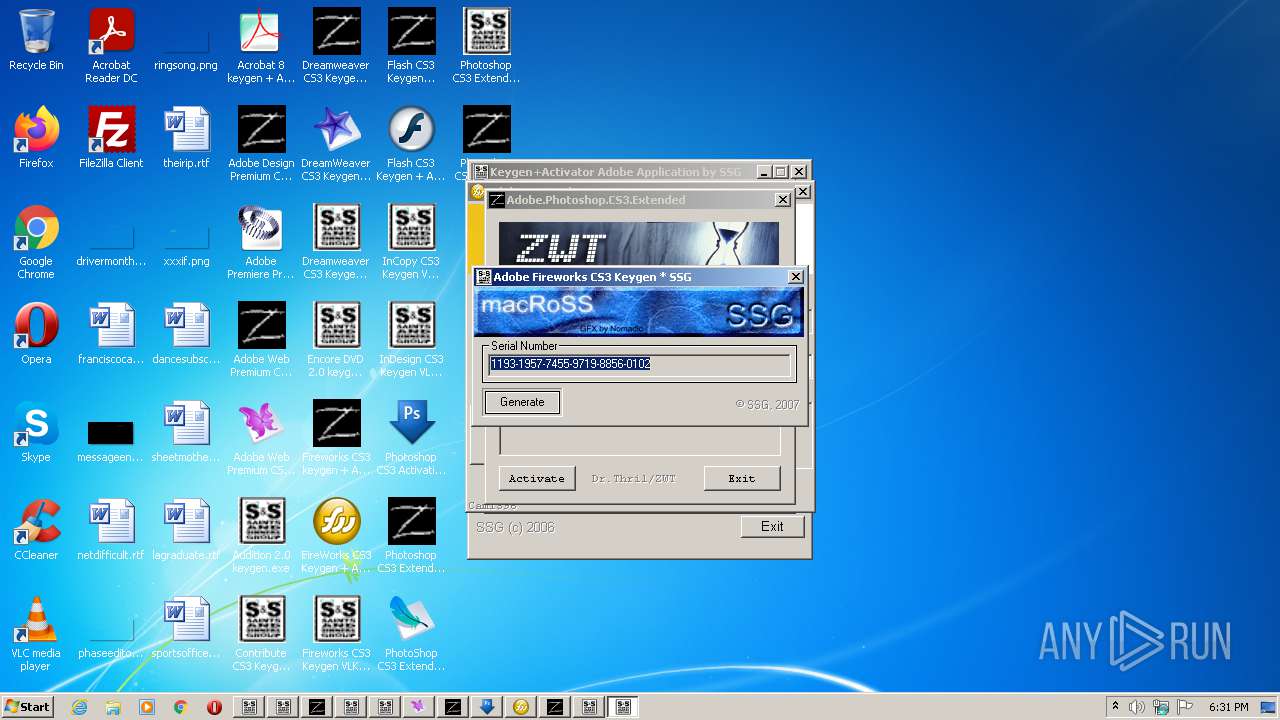1280x720 pixels.
Task: Open Contribute CS3 Keygen icon
Action: [261, 634]
